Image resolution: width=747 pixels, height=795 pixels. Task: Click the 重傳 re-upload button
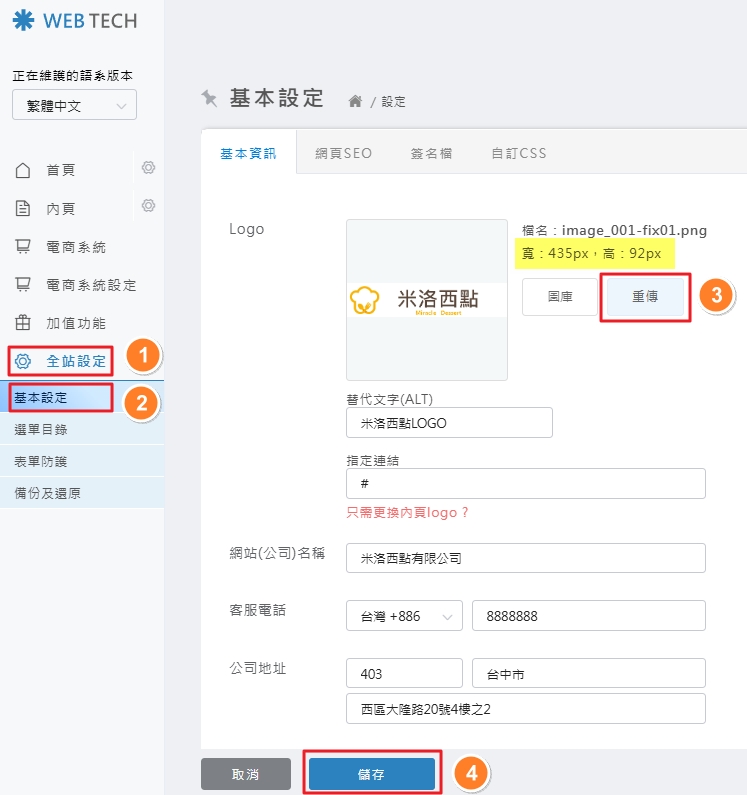(645, 297)
